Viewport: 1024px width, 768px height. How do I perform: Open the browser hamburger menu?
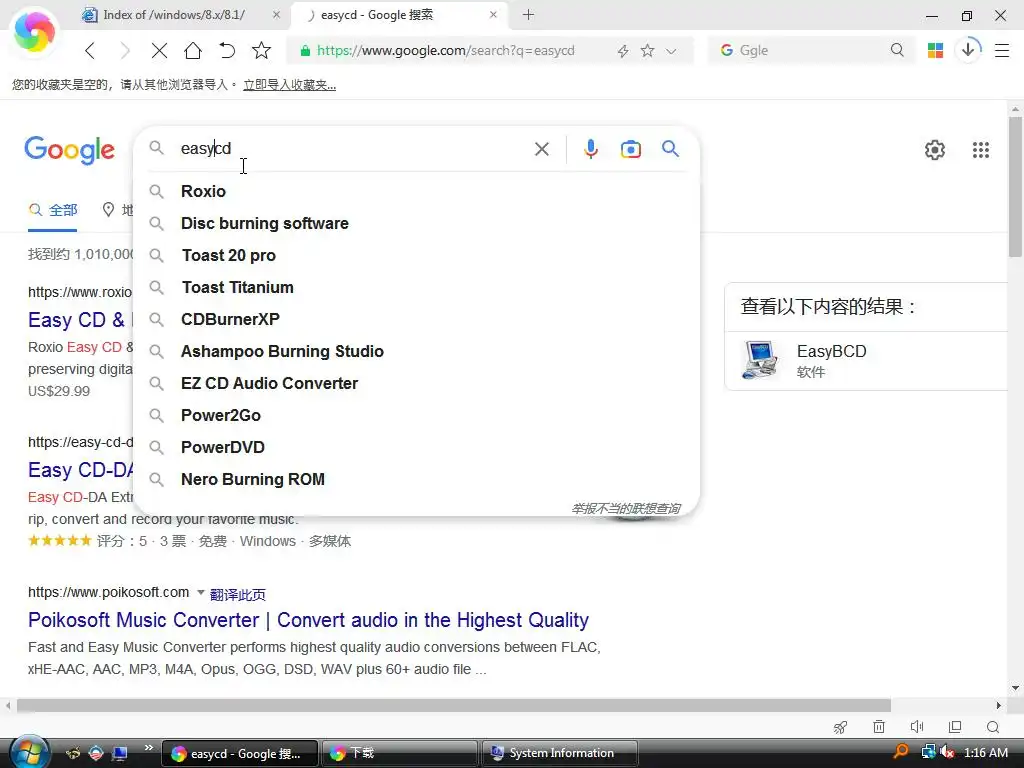click(1002, 50)
